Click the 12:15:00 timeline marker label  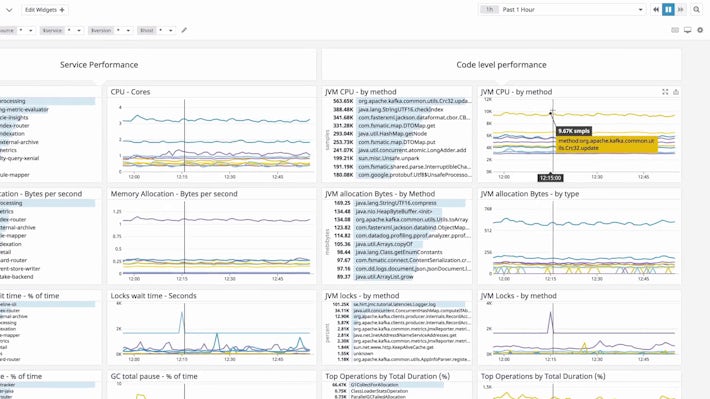(550, 178)
